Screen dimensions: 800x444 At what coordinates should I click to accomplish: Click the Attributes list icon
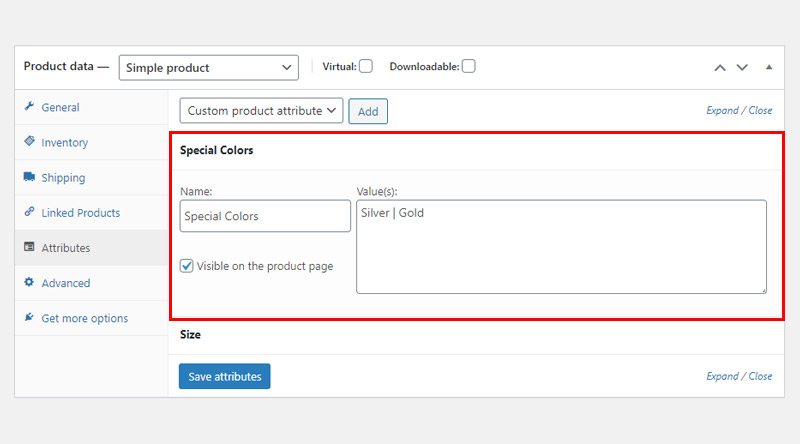(29, 247)
